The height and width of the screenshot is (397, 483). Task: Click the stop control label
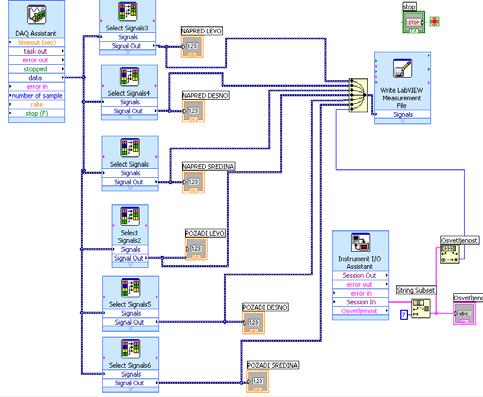pyautogui.click(x=409, y=7)
